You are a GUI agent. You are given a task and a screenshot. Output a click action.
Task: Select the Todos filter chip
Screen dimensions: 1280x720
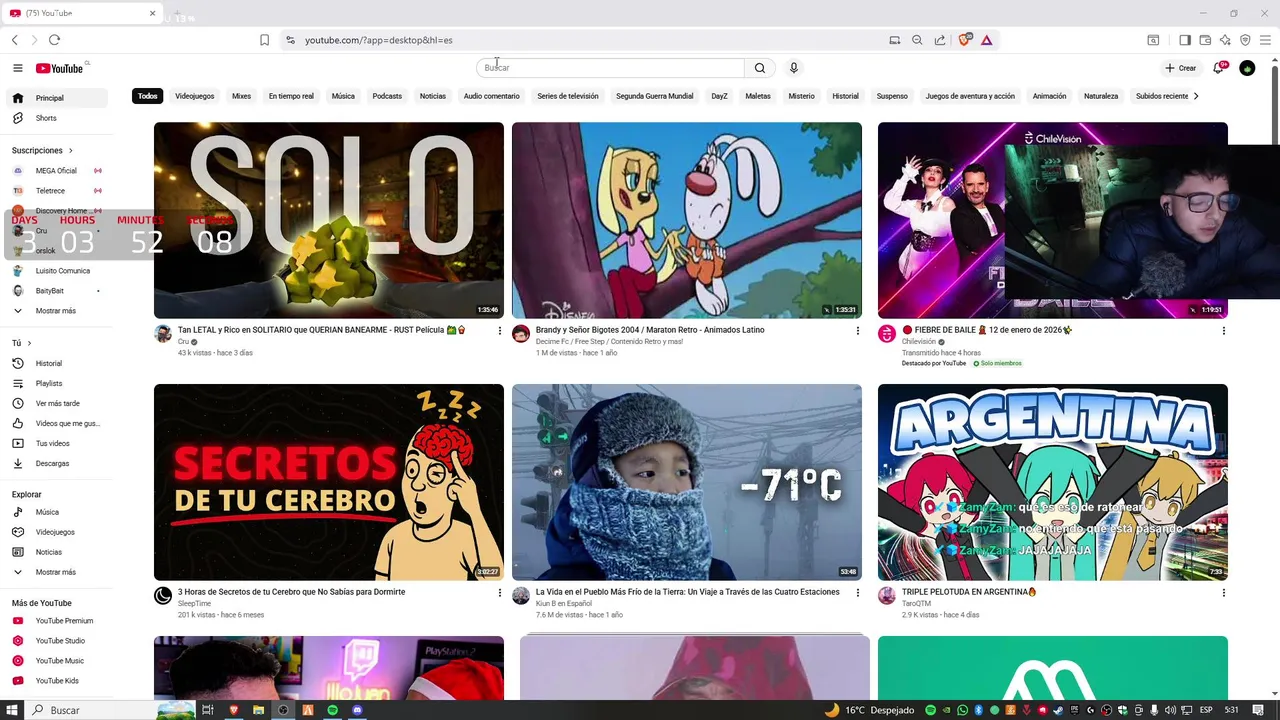point(148,96)
